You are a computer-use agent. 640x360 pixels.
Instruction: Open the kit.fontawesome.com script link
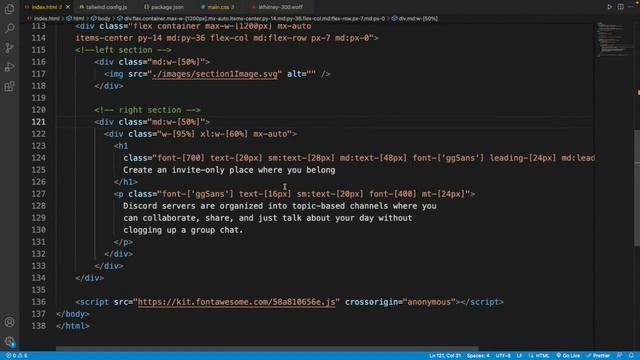pos(236,302)
